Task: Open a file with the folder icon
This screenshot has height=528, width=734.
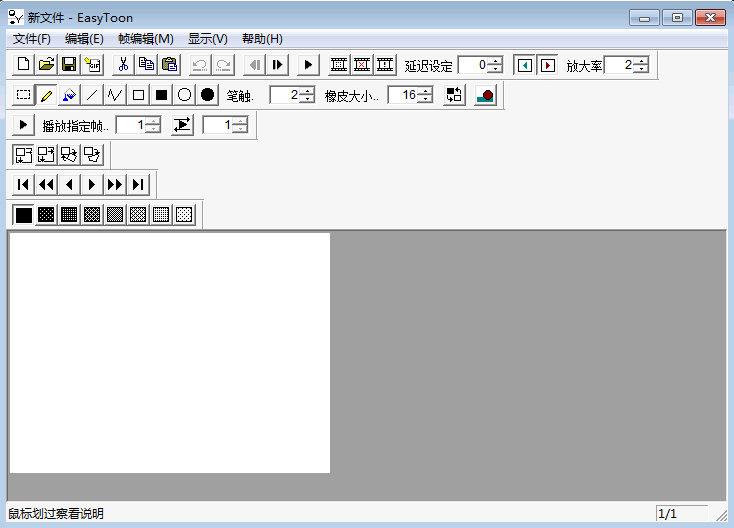Action: 46,65
